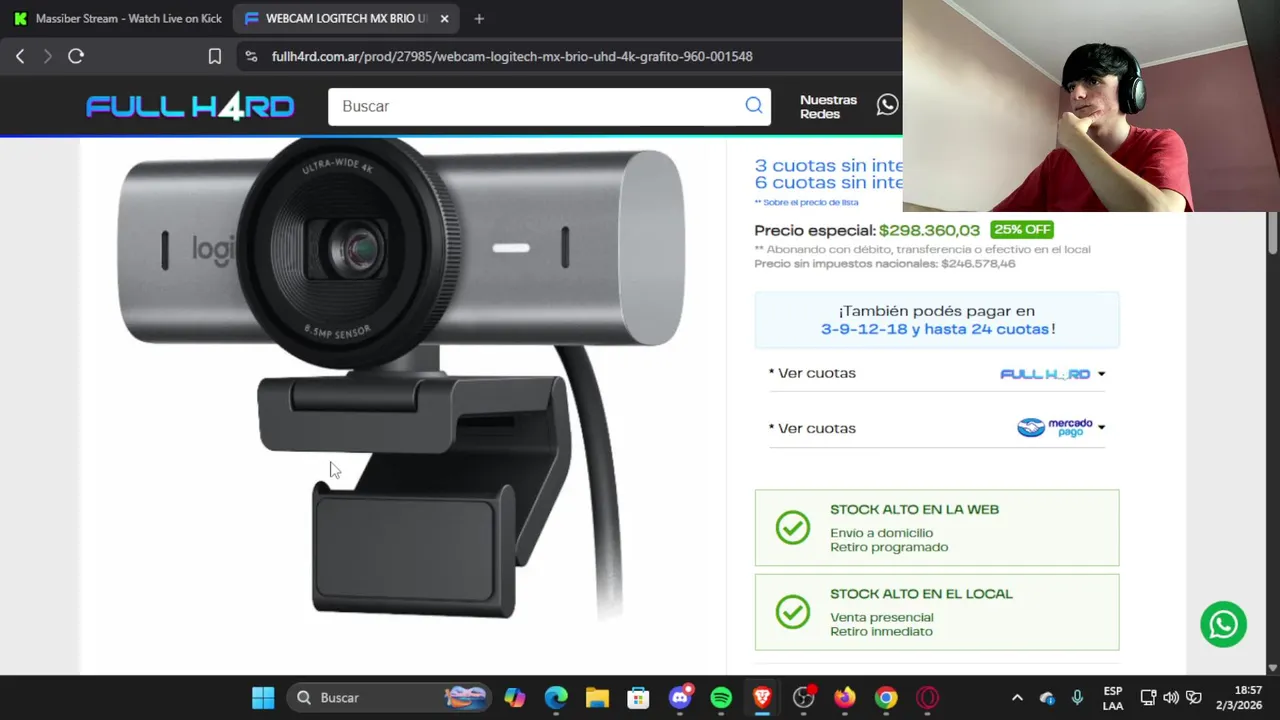1280x720 pixels.
Task: Go back to previous page
Action: pyautogui.click(x=20, y=56)
